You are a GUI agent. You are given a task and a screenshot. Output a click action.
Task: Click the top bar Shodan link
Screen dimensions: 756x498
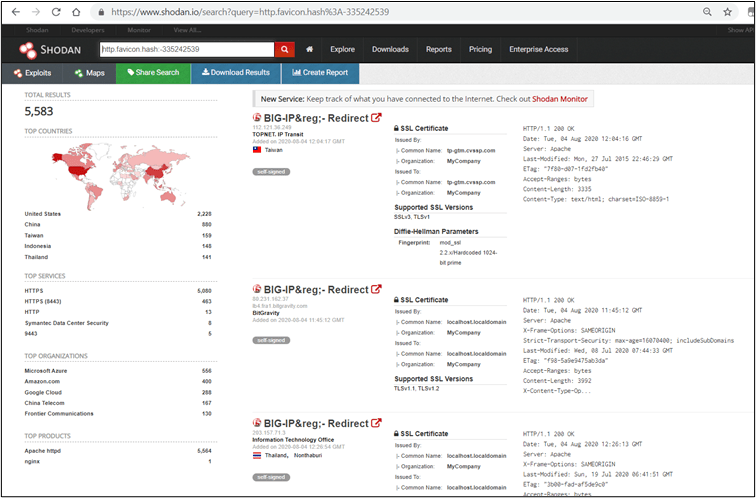pos(37,30)
